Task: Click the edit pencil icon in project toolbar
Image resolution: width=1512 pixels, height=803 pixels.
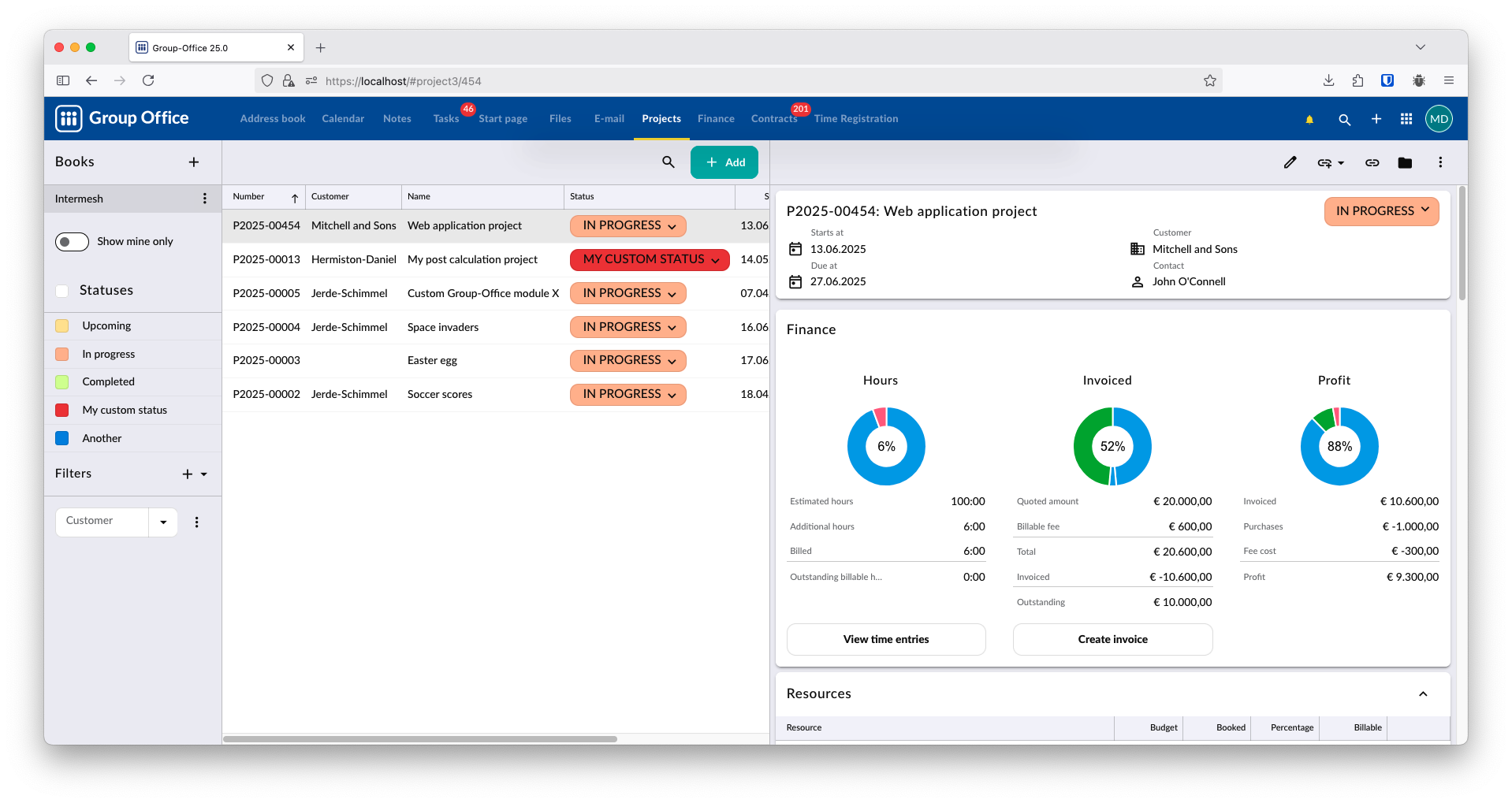Action: 1290,162
